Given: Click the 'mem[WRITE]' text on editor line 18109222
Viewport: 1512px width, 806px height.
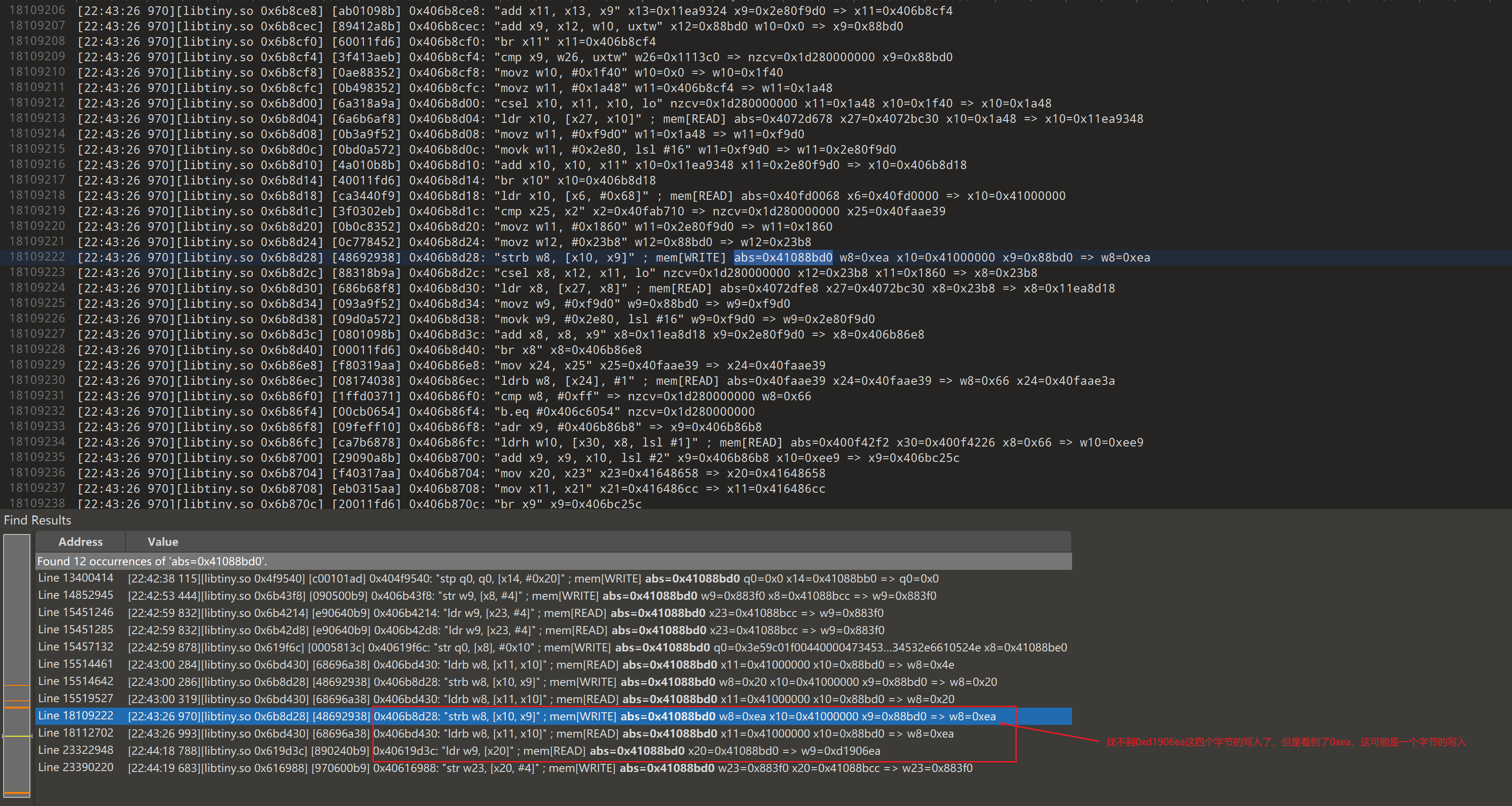Looking at the screenshot, I should pyautogui.click(x=691, y=257).
